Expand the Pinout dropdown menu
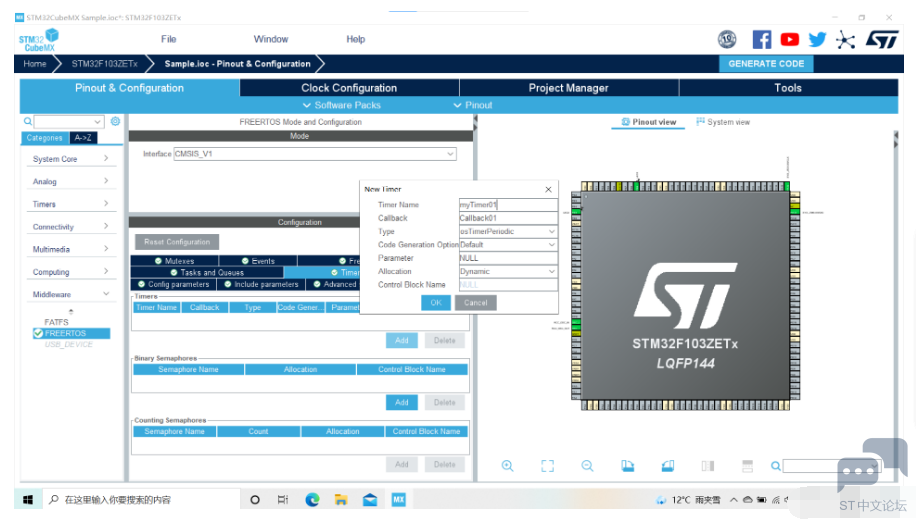 click(473, 105)
